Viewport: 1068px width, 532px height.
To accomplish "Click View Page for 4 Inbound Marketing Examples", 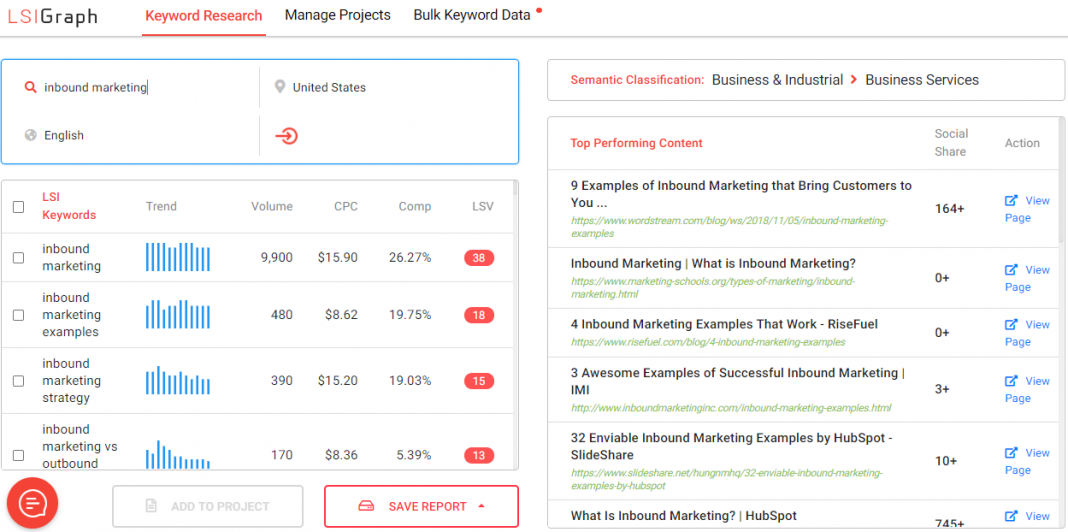I will (x=1027, y=333).
